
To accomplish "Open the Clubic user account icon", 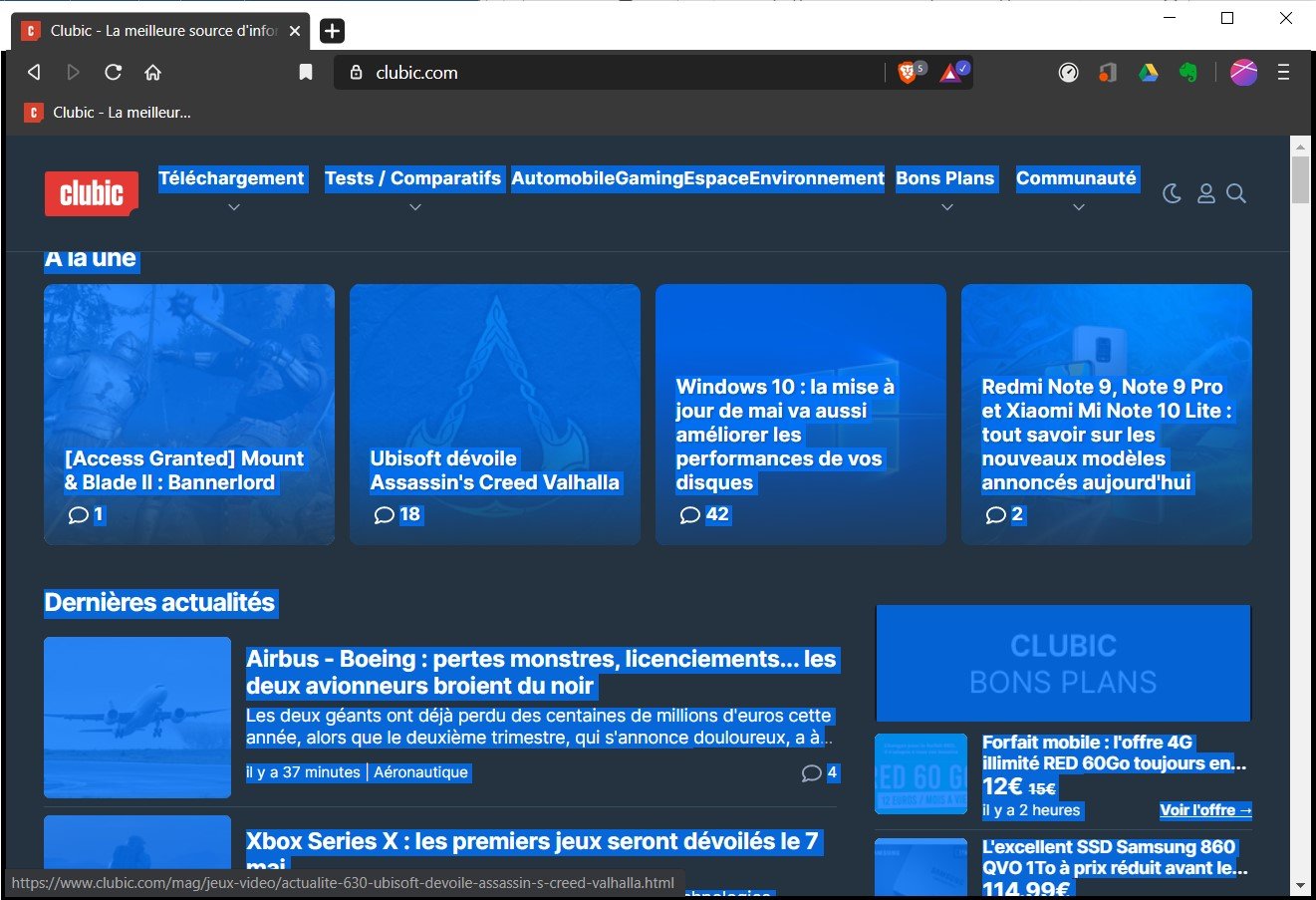I will [1206, 193].
